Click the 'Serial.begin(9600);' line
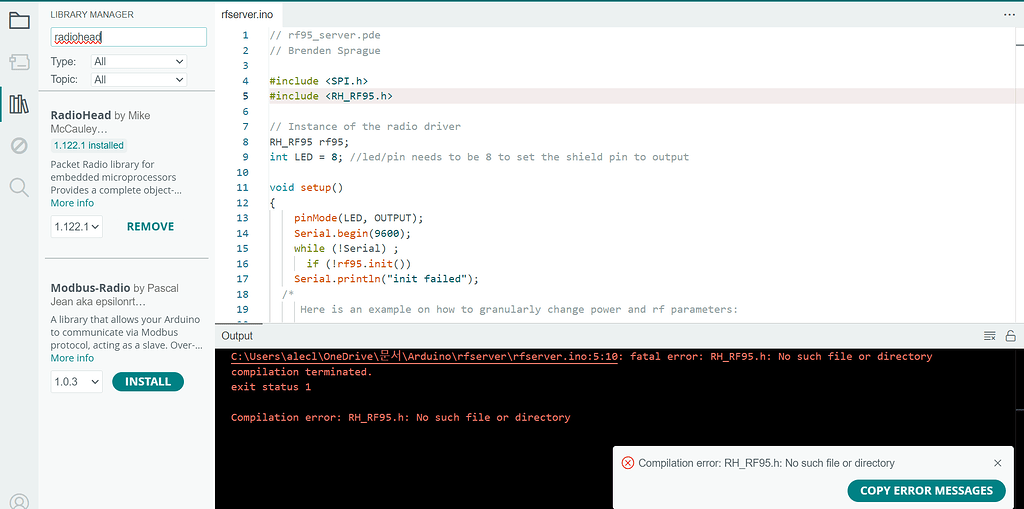The height and width of the screenshot is (509, 1024). 353,233
